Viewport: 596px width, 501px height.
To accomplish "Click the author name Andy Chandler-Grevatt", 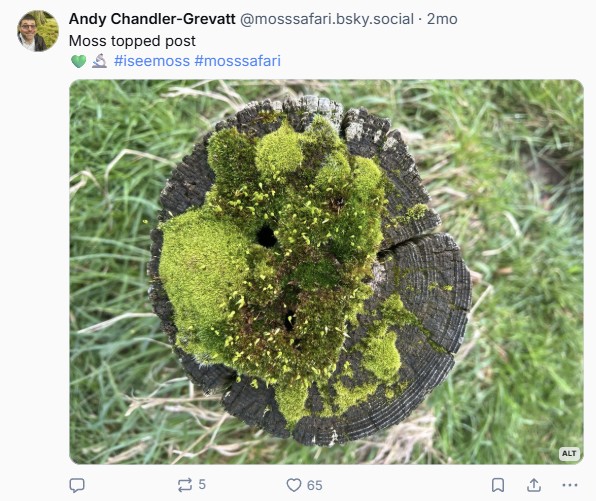I will point(152,19).
